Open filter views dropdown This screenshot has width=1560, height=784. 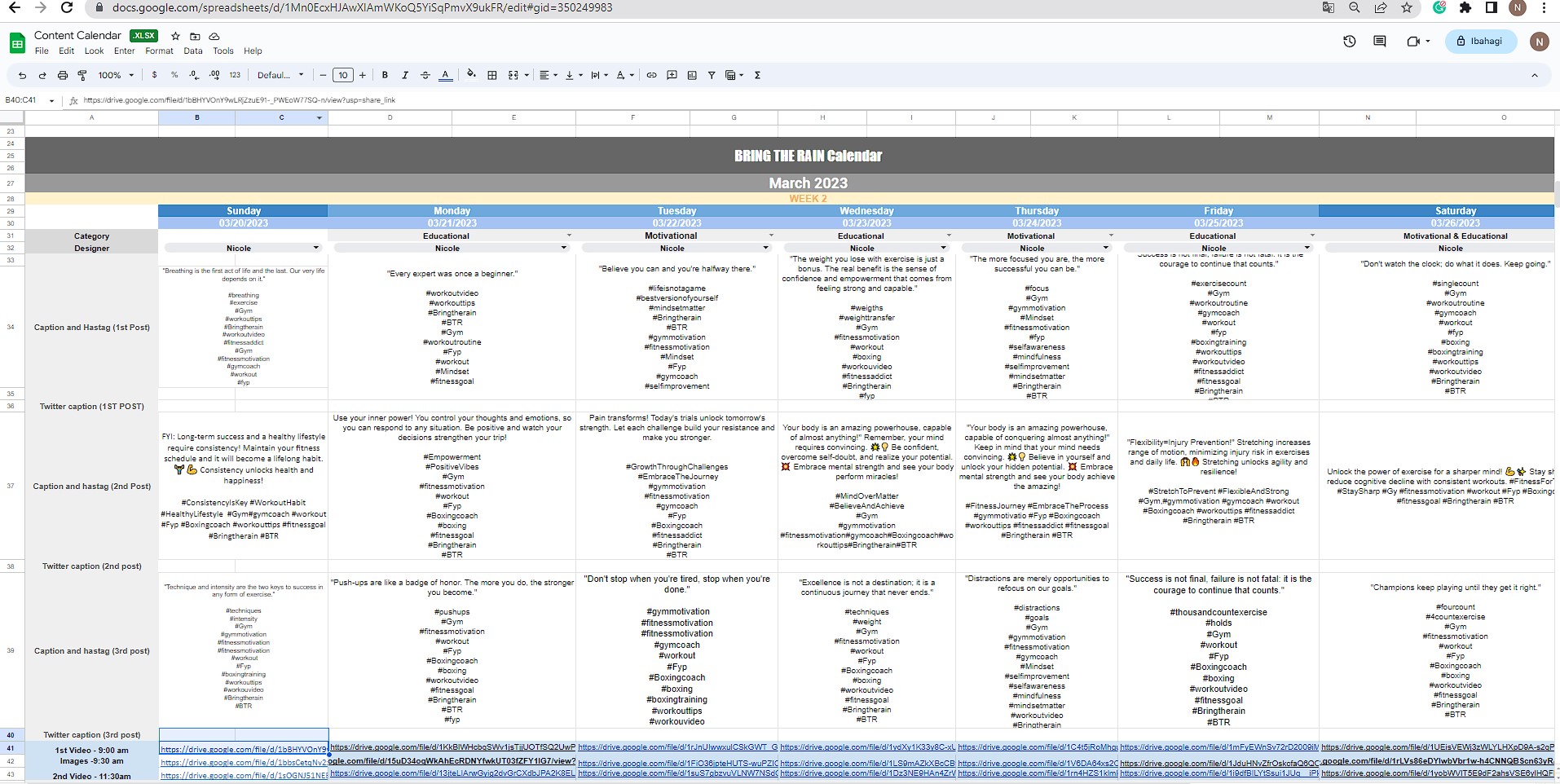pyautogui.click(x=734, y=75)
